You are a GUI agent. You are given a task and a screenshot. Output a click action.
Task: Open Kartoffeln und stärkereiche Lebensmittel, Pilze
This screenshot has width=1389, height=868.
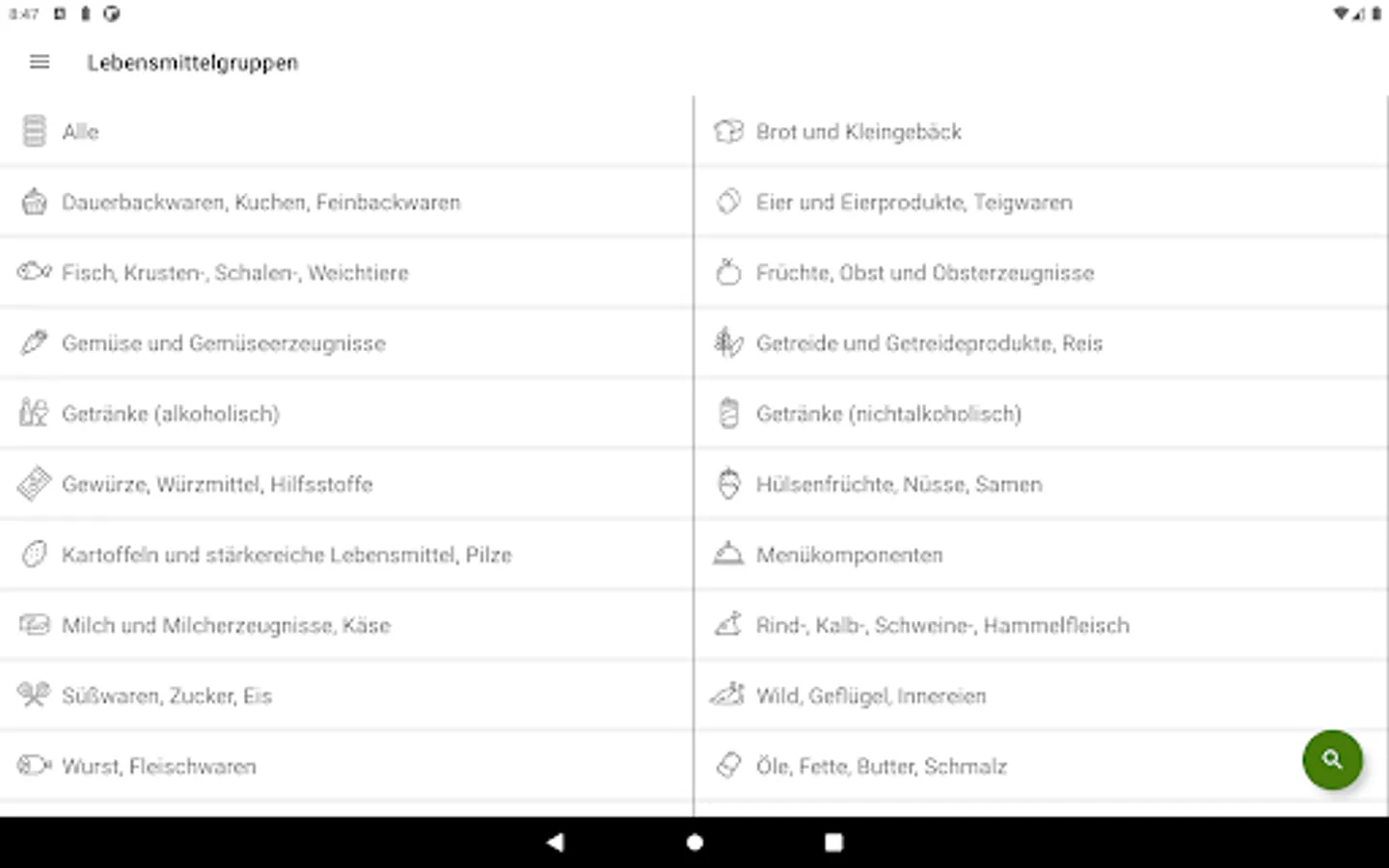point(286,555)
